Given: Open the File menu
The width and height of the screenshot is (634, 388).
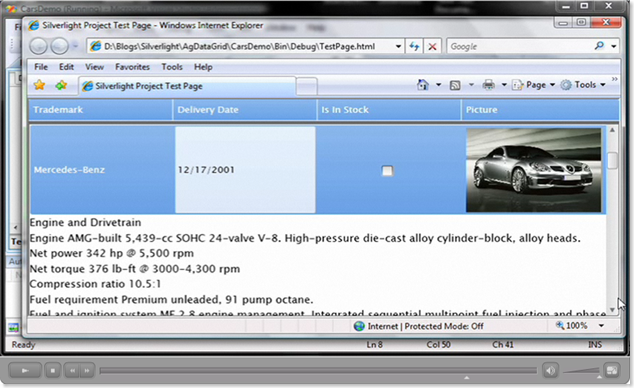Looking at the screenshot, I should 41,67.
